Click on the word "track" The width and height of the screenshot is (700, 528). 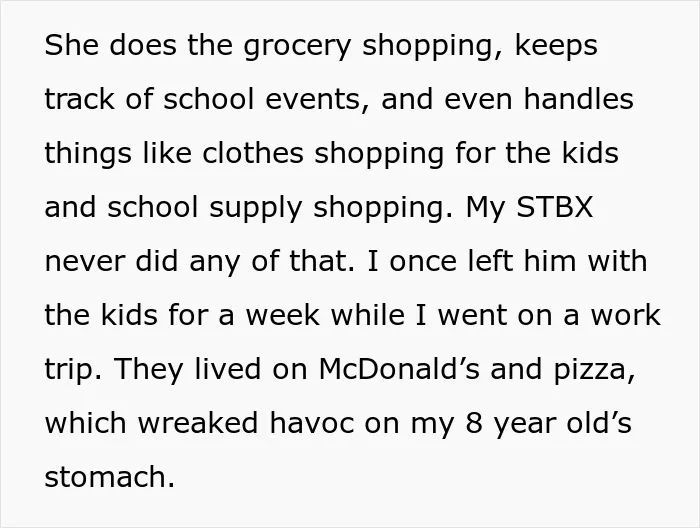point(79,99)
